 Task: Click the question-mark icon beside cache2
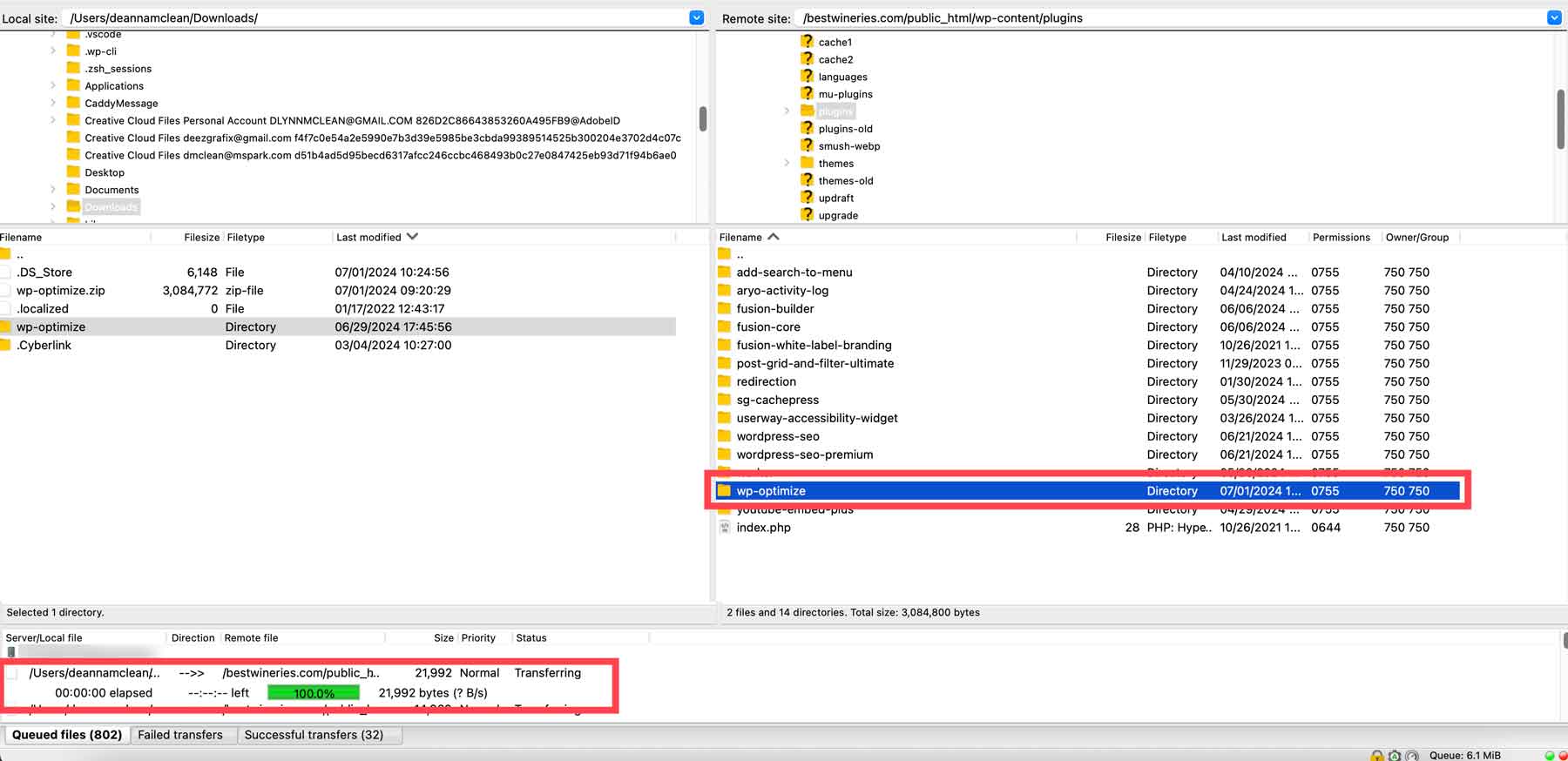click(x=807, y=58)
